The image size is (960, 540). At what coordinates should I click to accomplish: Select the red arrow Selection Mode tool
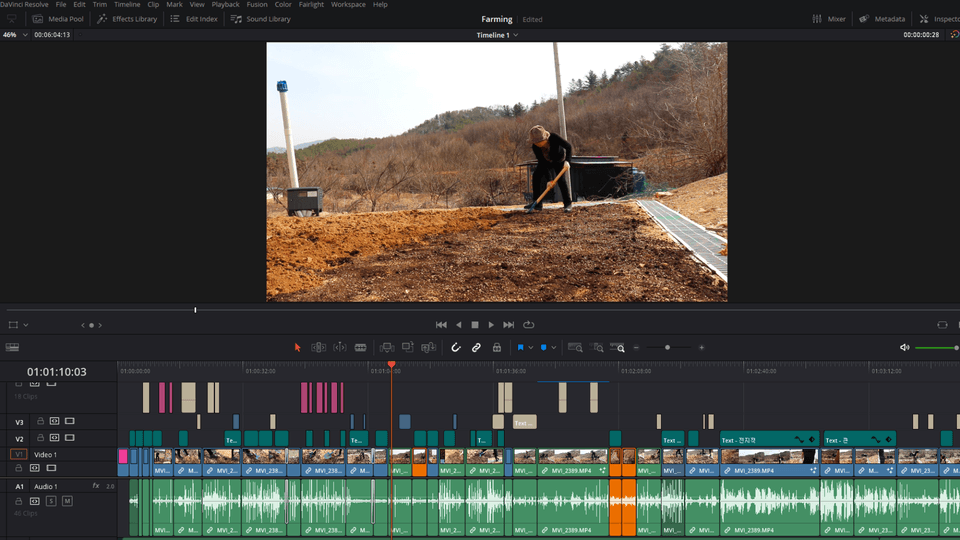pos(297,347)
